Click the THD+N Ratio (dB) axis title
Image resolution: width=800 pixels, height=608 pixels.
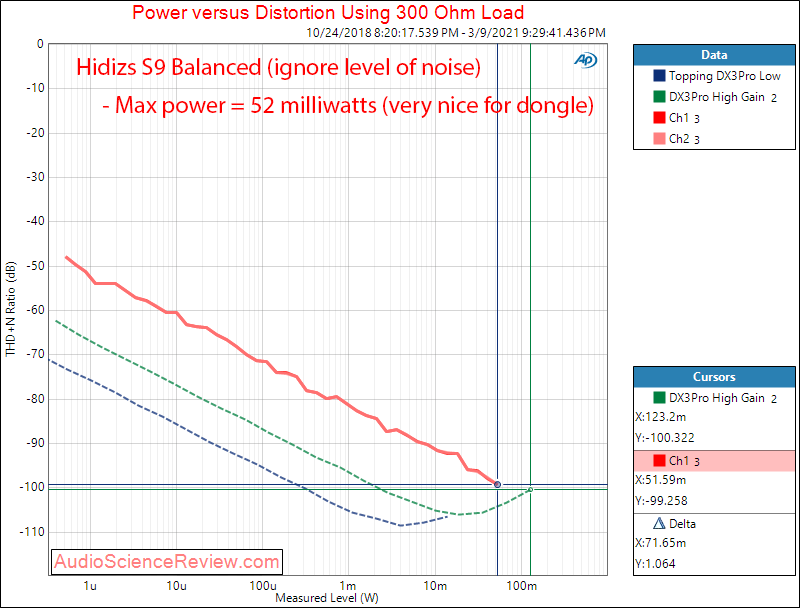[x=10, y=309]
